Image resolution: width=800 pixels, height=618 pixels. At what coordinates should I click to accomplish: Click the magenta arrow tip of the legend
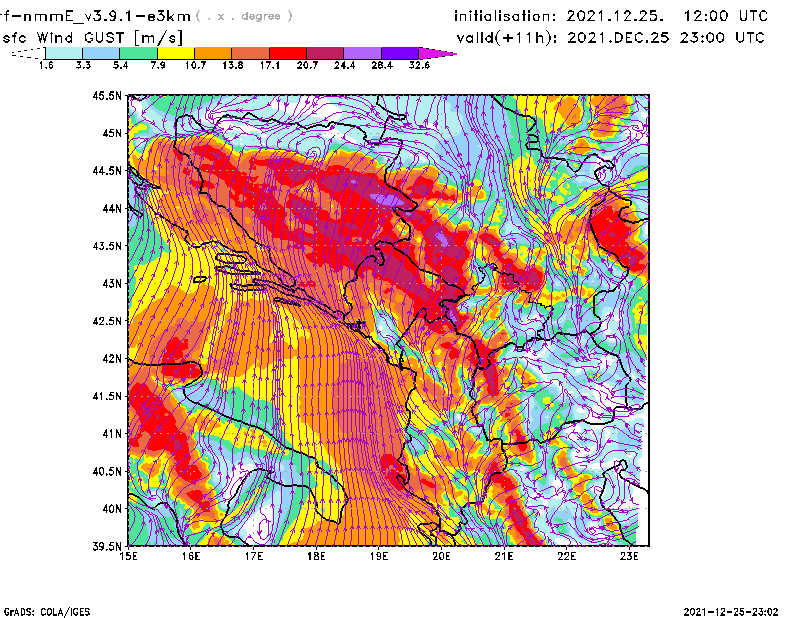coord(437,53)
